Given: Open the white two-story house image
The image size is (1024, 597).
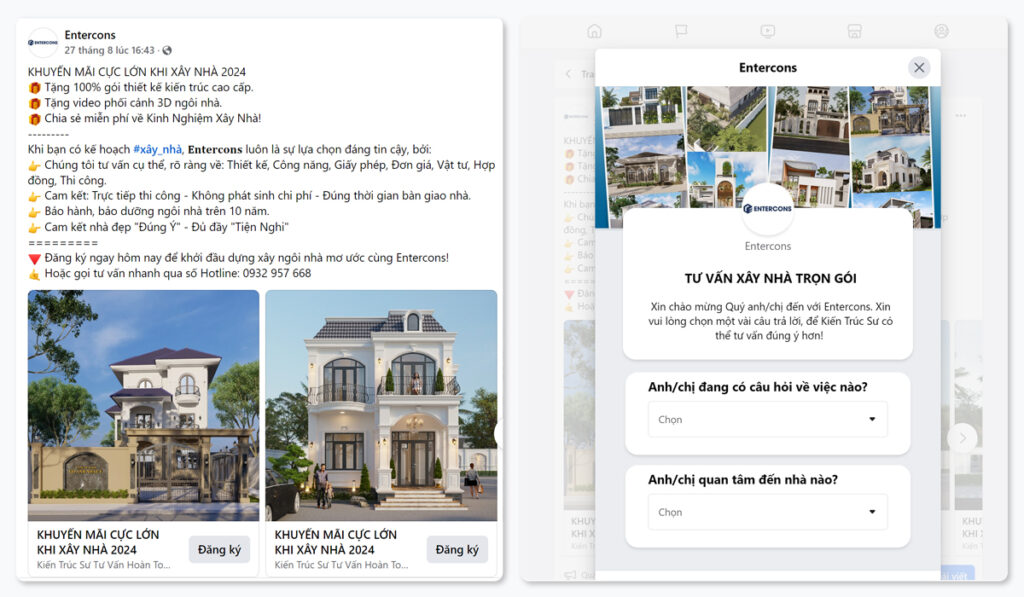Looking at the screenshot, I should click(x=381, y=405).
